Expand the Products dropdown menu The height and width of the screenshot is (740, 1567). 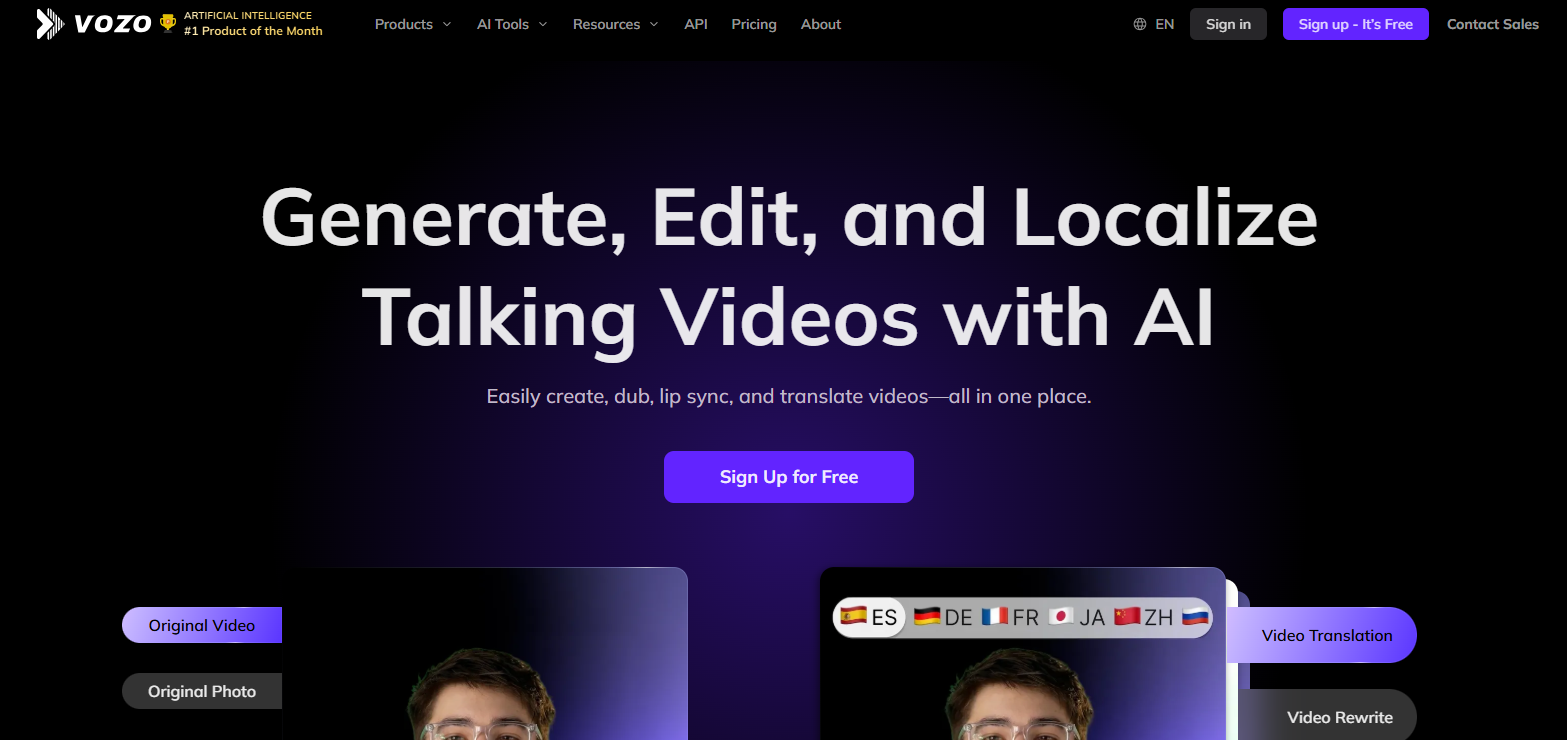(413, 24)
